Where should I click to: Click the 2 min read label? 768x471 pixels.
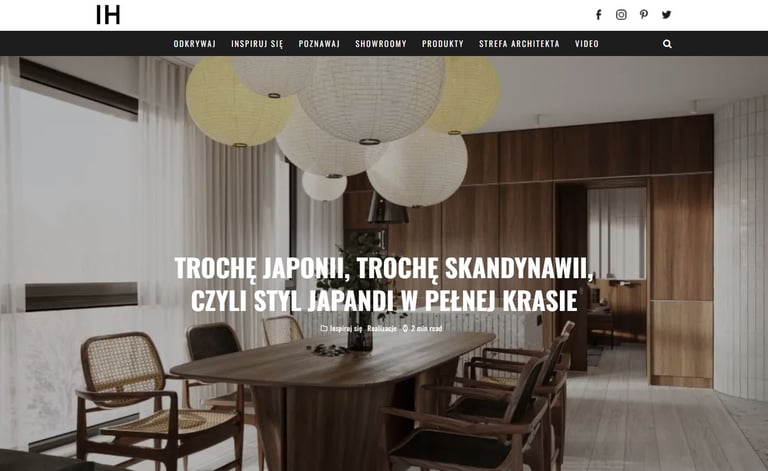tap(426, 329)
